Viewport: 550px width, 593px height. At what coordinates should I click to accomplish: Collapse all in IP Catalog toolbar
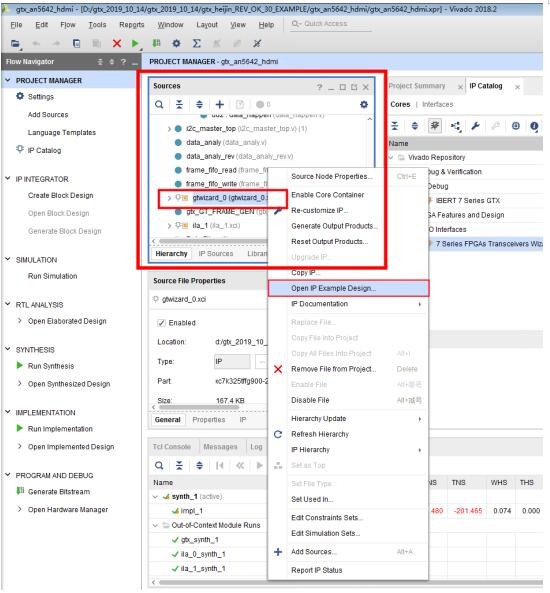(x=395, y=126)
